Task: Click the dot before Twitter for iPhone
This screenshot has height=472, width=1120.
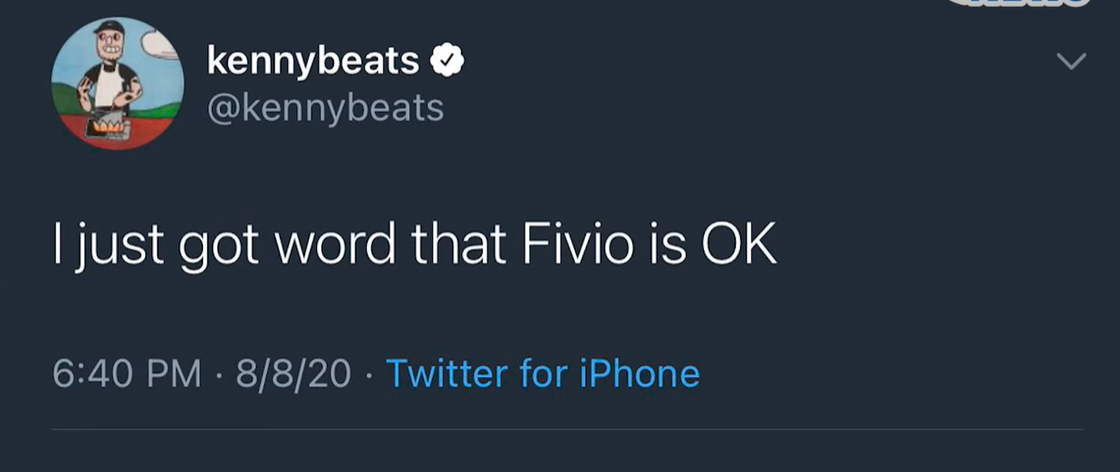Action: [369, 375]
